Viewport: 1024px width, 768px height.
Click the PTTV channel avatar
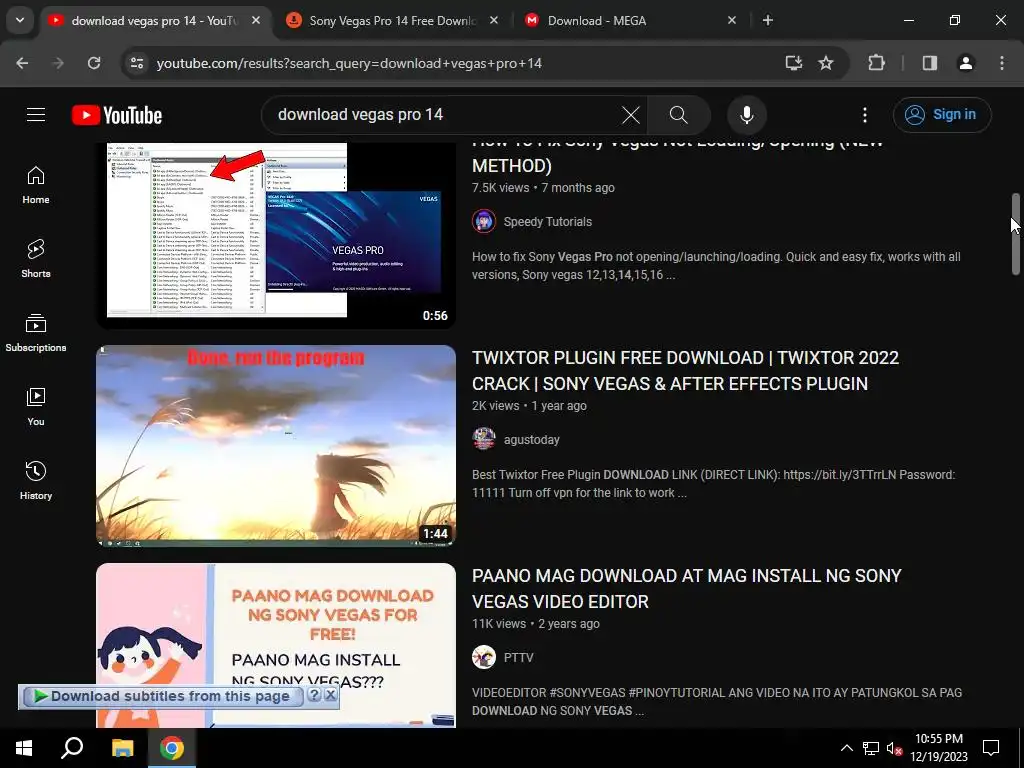tap(484, 657)
